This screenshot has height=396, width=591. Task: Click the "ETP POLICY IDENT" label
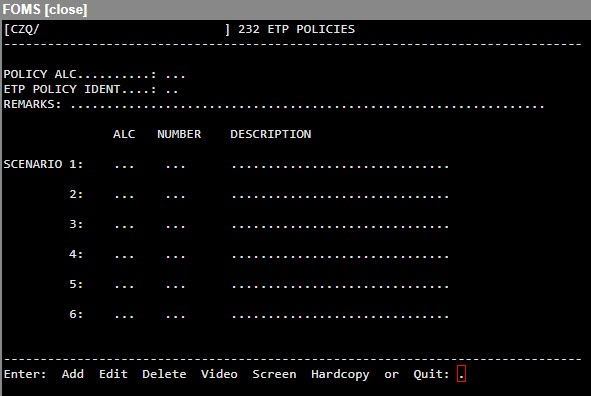coord(62,89)
